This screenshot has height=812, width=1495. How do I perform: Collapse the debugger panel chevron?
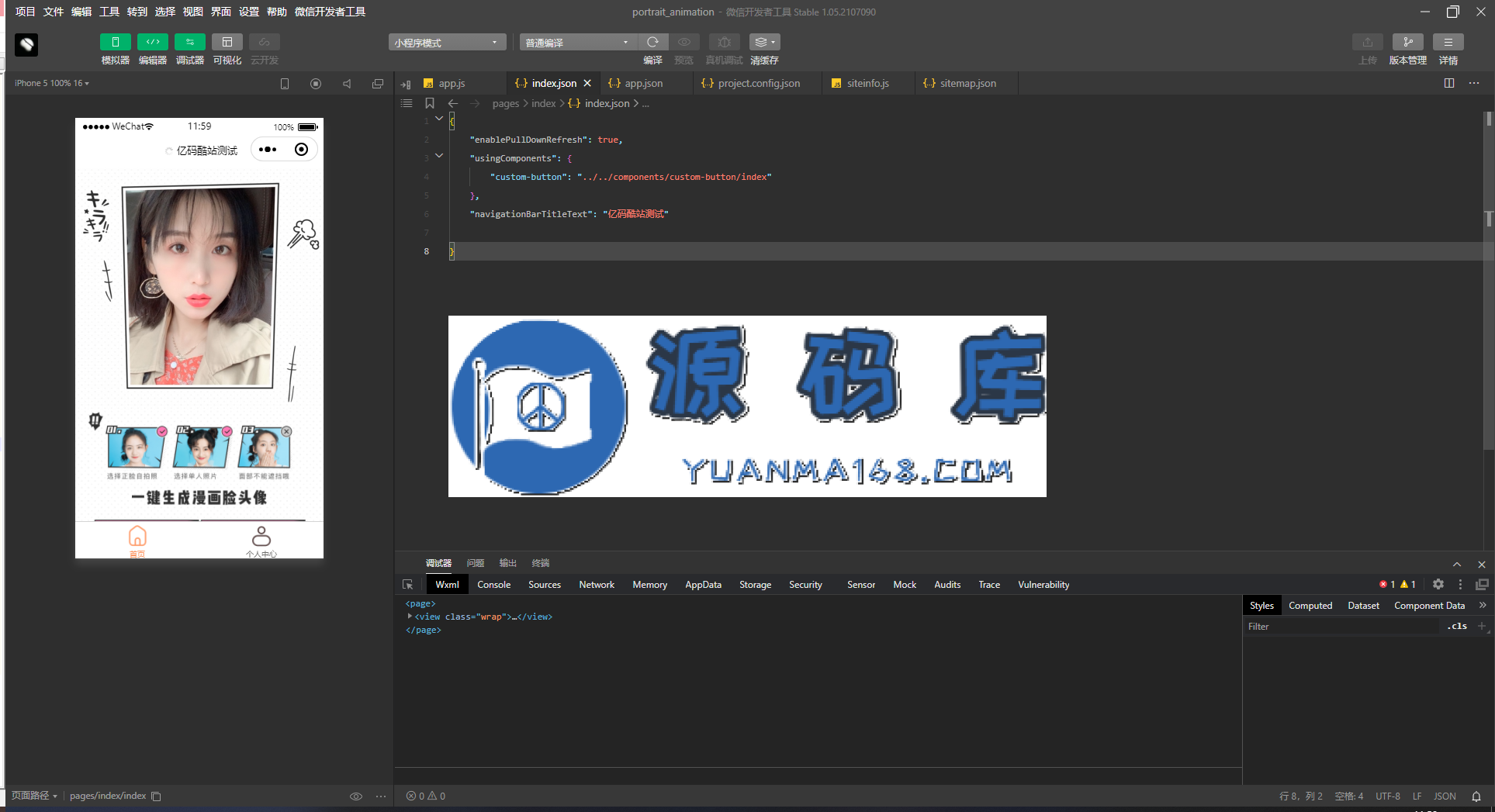point(1457,565)
